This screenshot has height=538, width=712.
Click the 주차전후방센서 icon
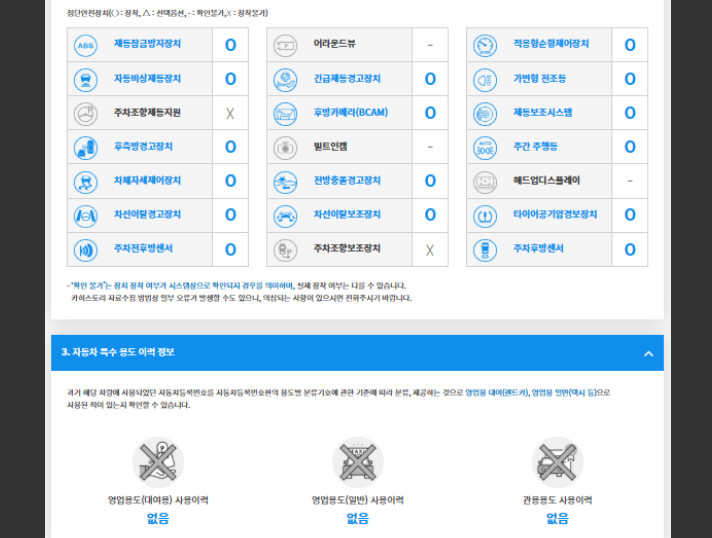pos(86,249)
